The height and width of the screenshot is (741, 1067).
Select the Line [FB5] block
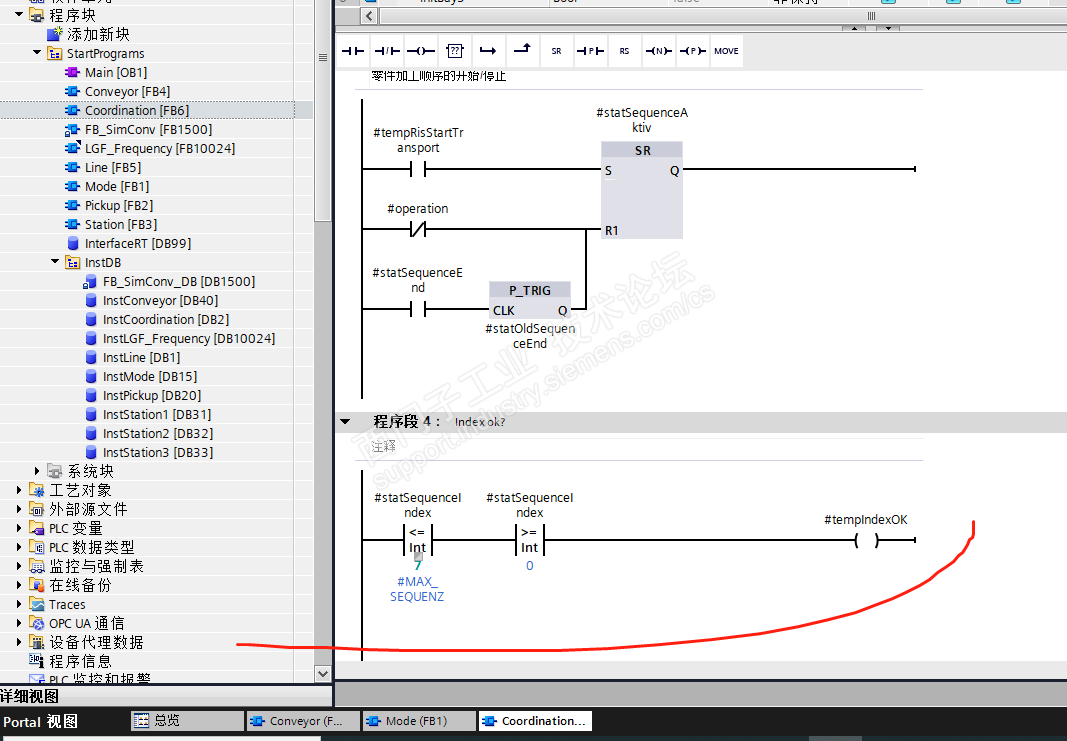click(113, 167)
